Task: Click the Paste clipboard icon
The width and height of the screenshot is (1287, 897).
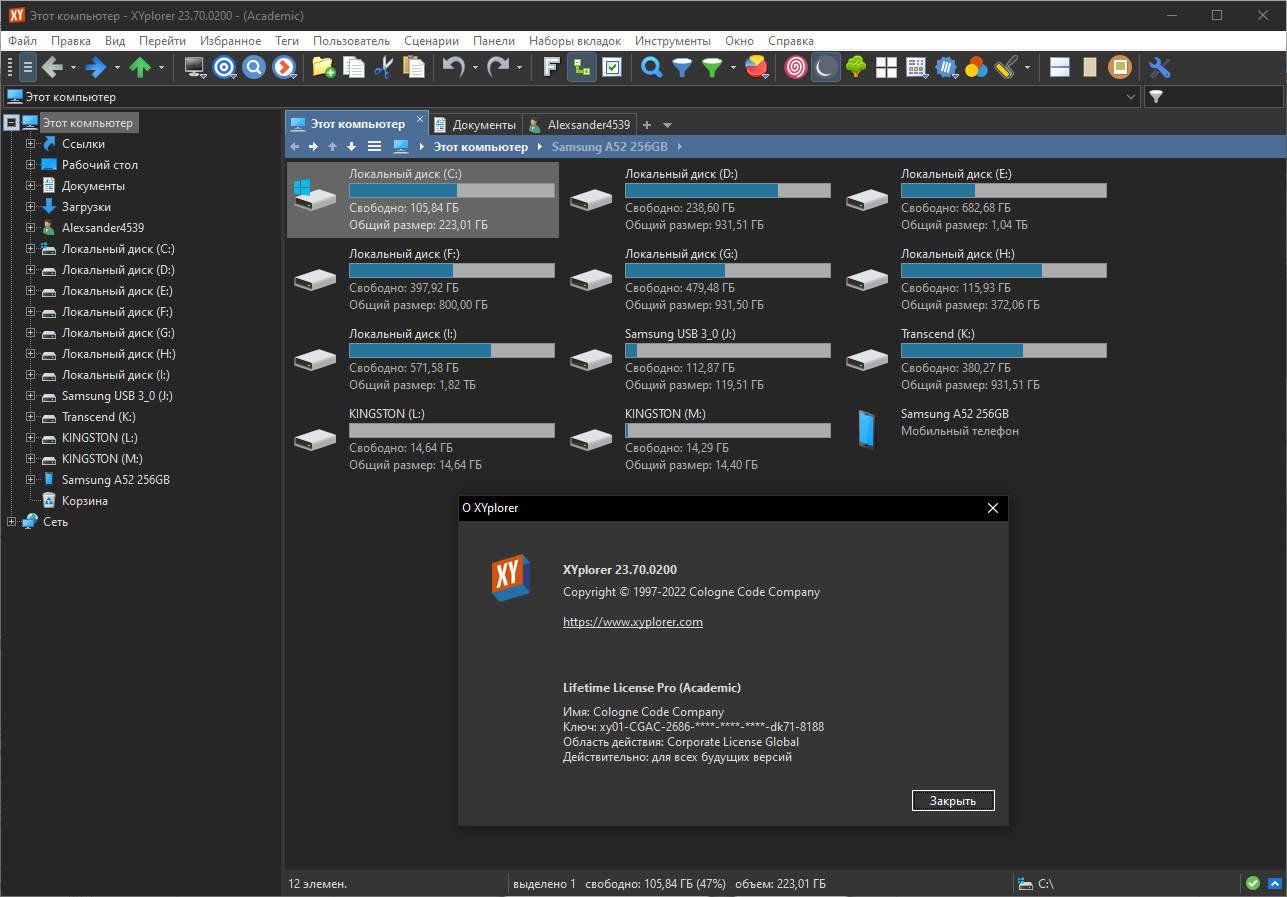Action: [x=413, y=68]
